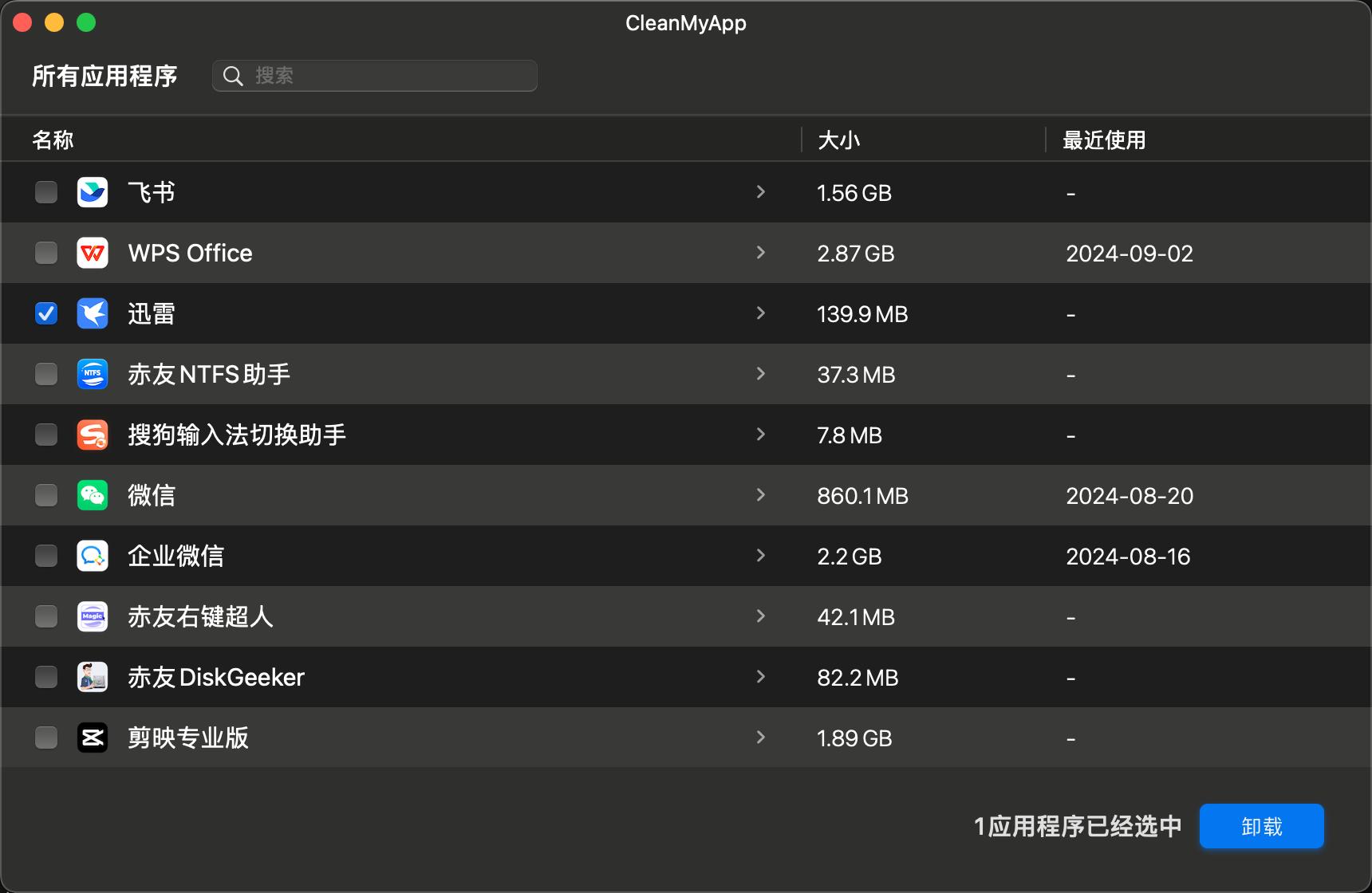Expand the 赤友DiskGeeker row chevron

[x=761, y=677]
